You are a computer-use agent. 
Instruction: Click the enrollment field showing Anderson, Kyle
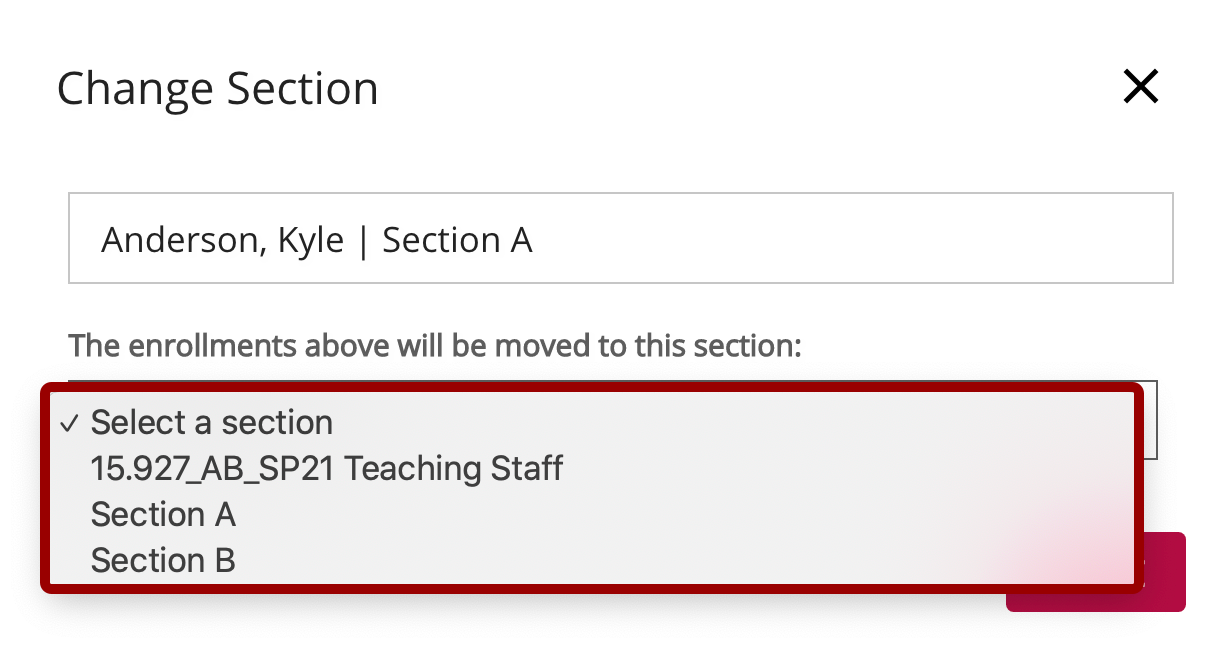[620, 240]
